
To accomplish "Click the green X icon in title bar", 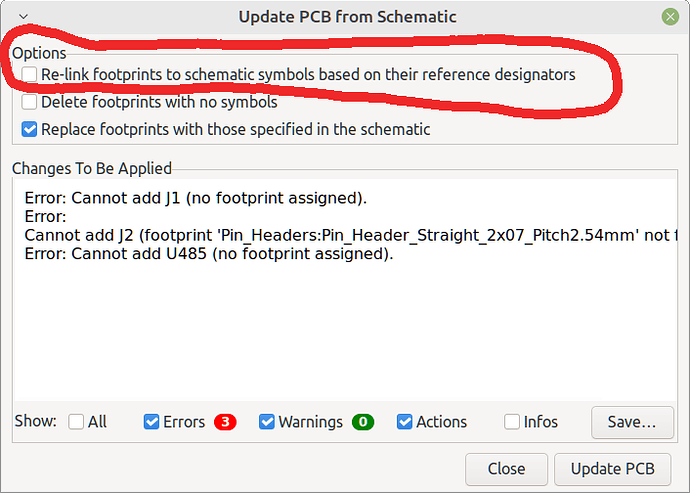I will pos(670,17).
